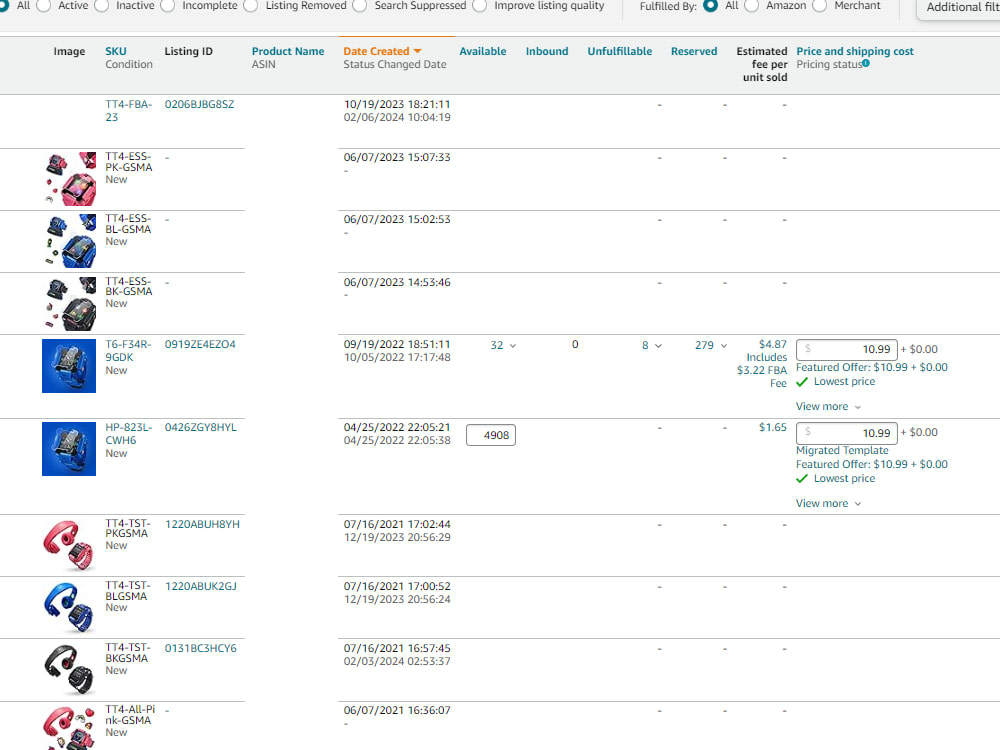Viewport: 1000px width, 750px height.
Task: Click product image for T6-F34R-9GDK
Action: [69, 365]
